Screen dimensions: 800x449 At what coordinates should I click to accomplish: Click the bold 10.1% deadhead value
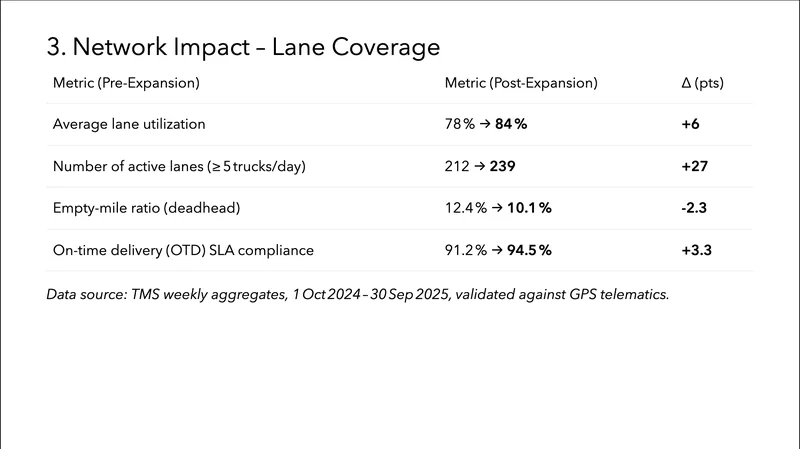(x=529, y=209)
